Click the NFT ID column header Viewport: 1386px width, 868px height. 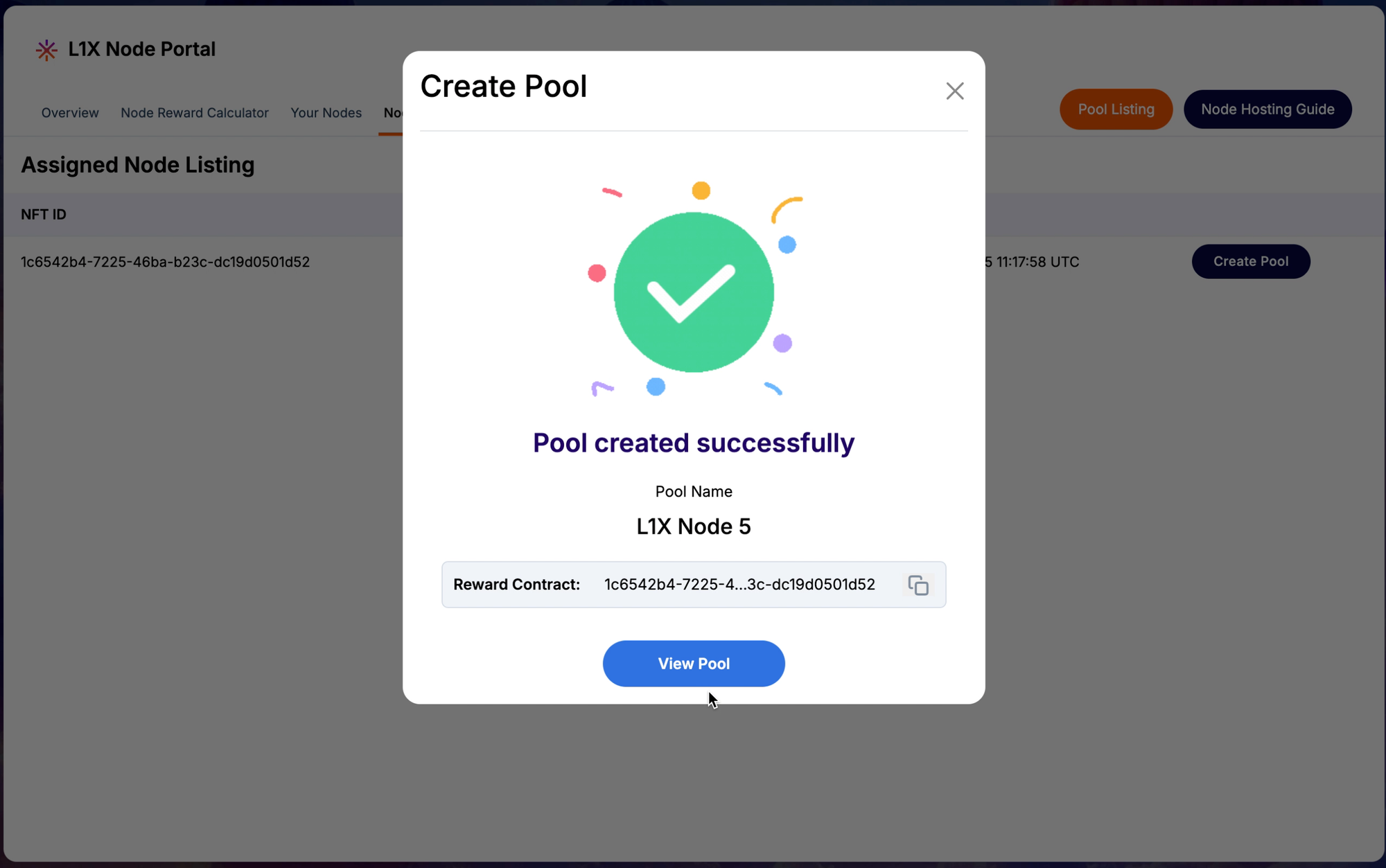[x=44, y=215]
